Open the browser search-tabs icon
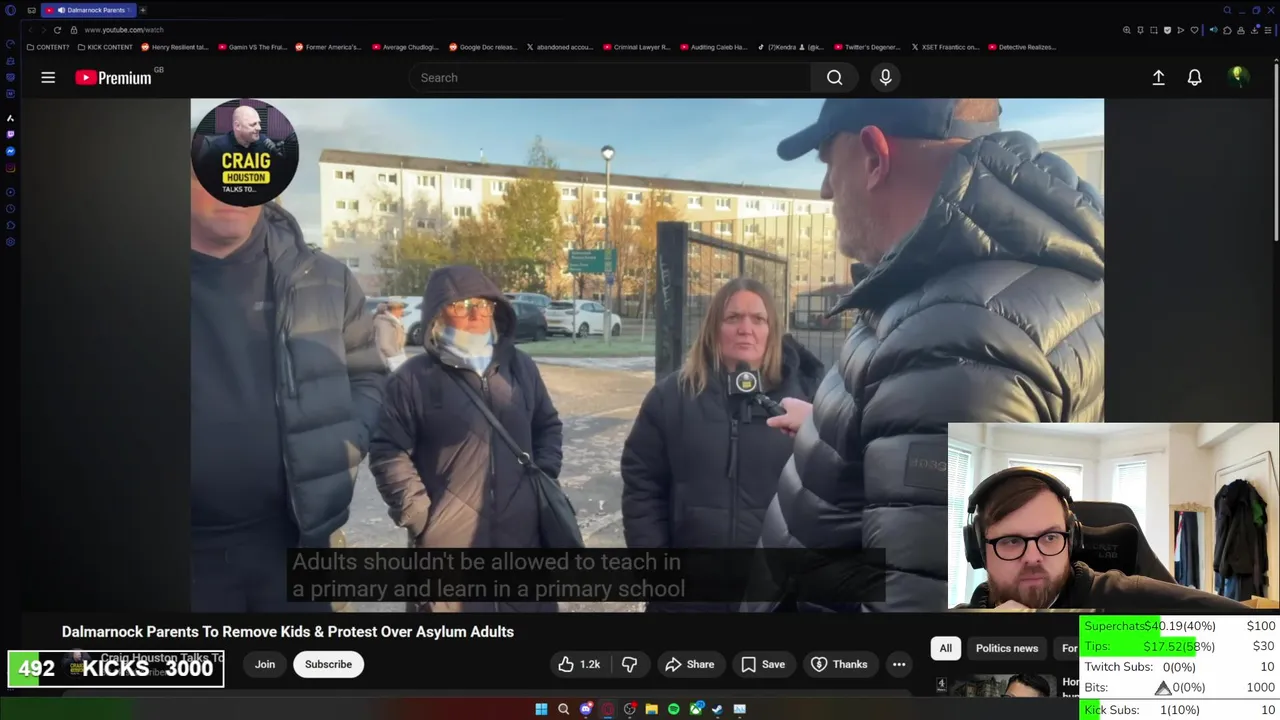 (x=1228, y=10)
